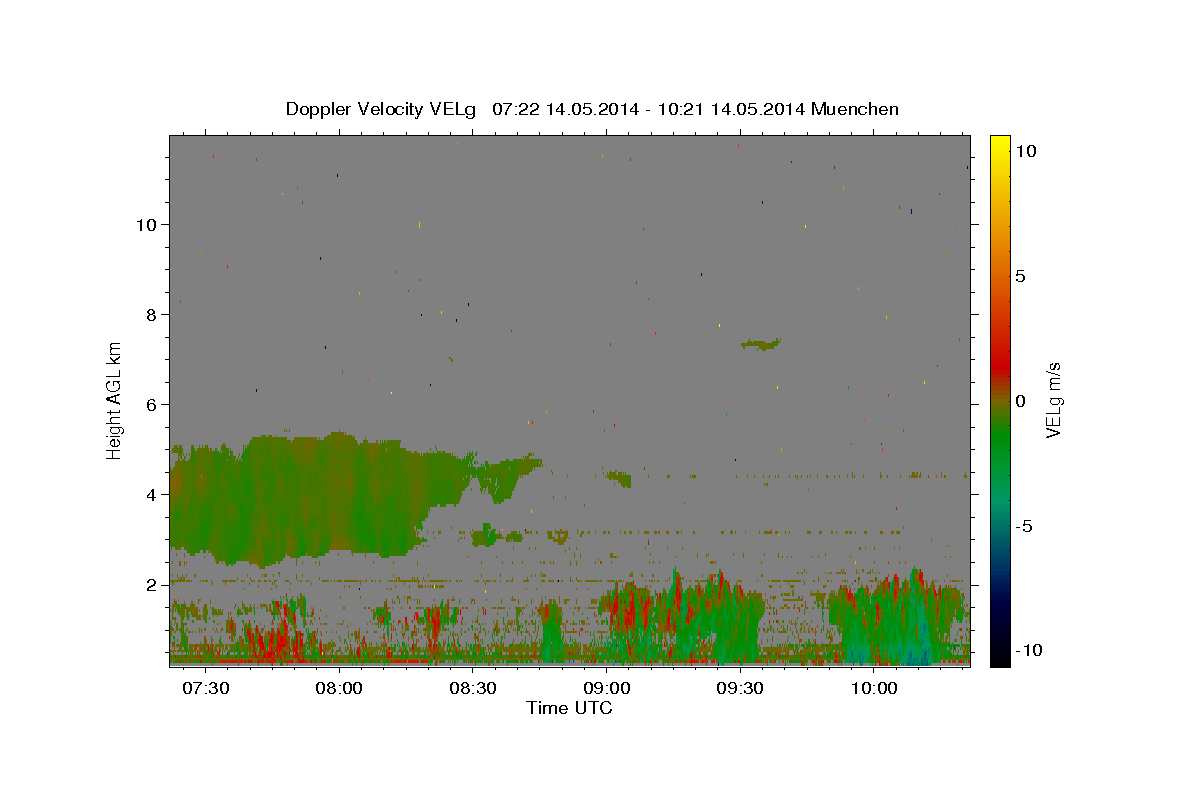
Task: Click the colorbar value -10 label
Action: [1028, 651]
